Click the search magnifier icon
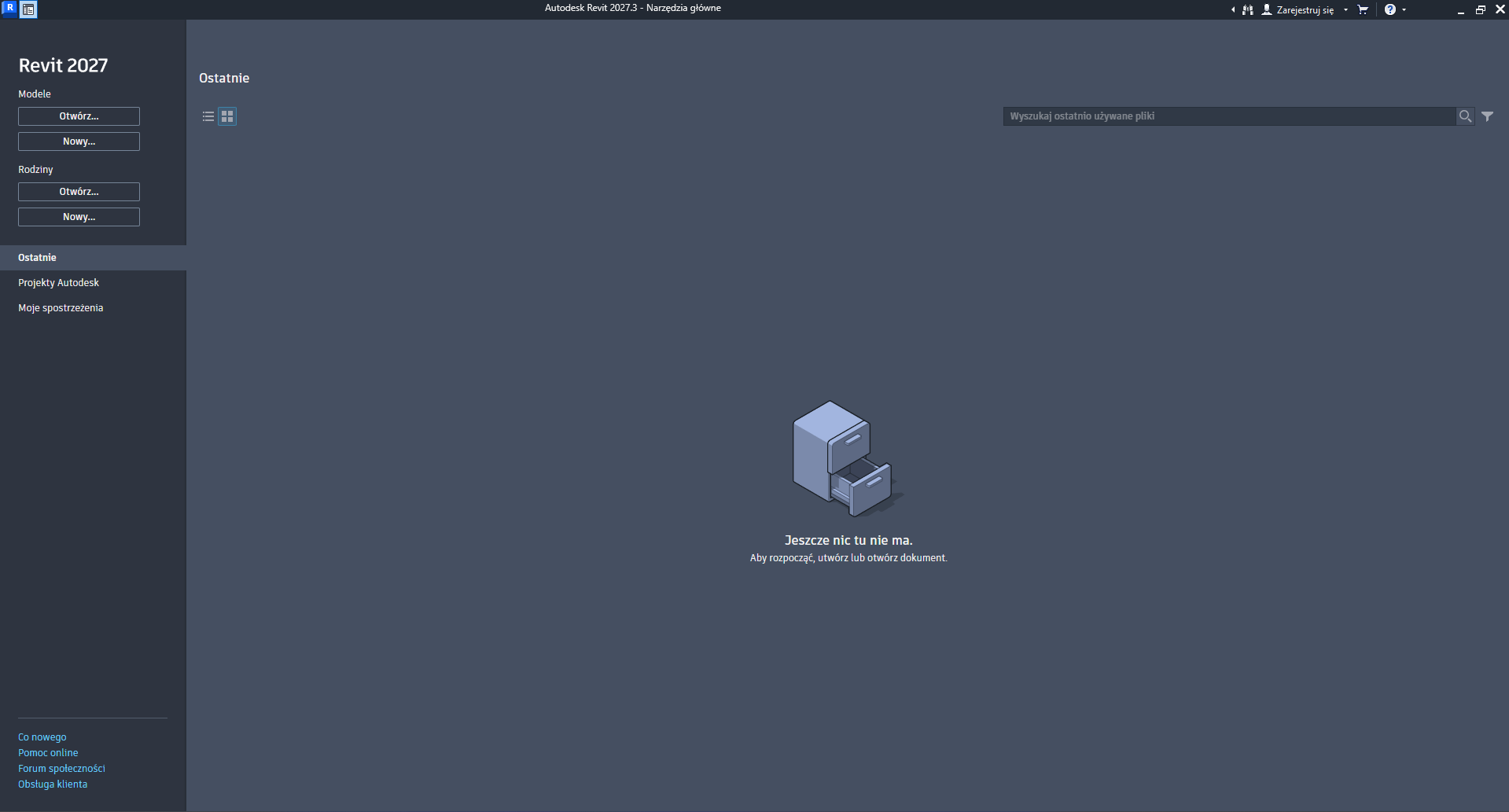Viewport: 1509px width, 812px height. 1465,116
